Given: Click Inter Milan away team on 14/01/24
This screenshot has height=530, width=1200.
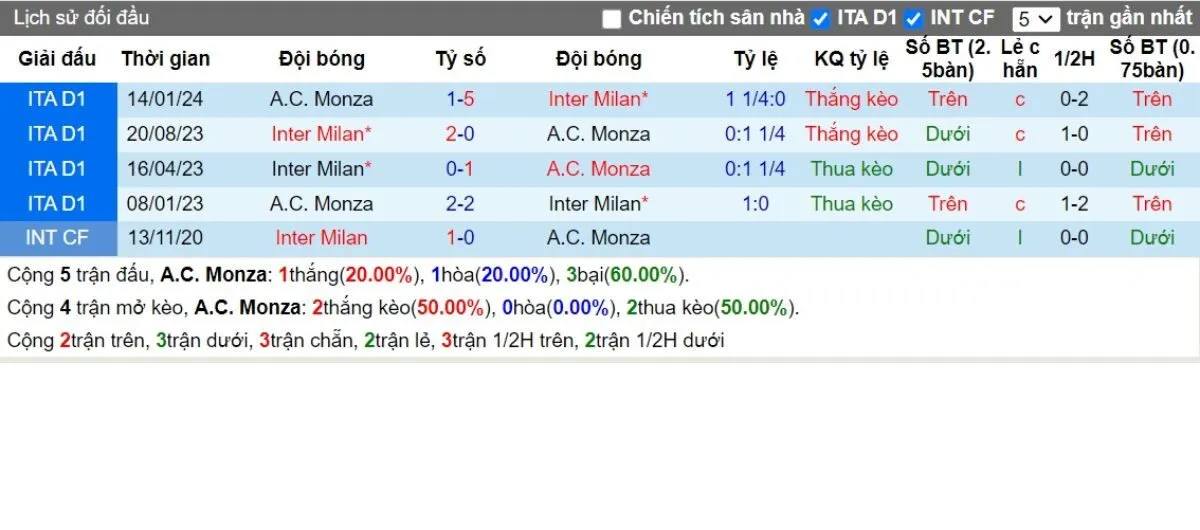Looking at the screenshot, I should (x=598, y=99).
